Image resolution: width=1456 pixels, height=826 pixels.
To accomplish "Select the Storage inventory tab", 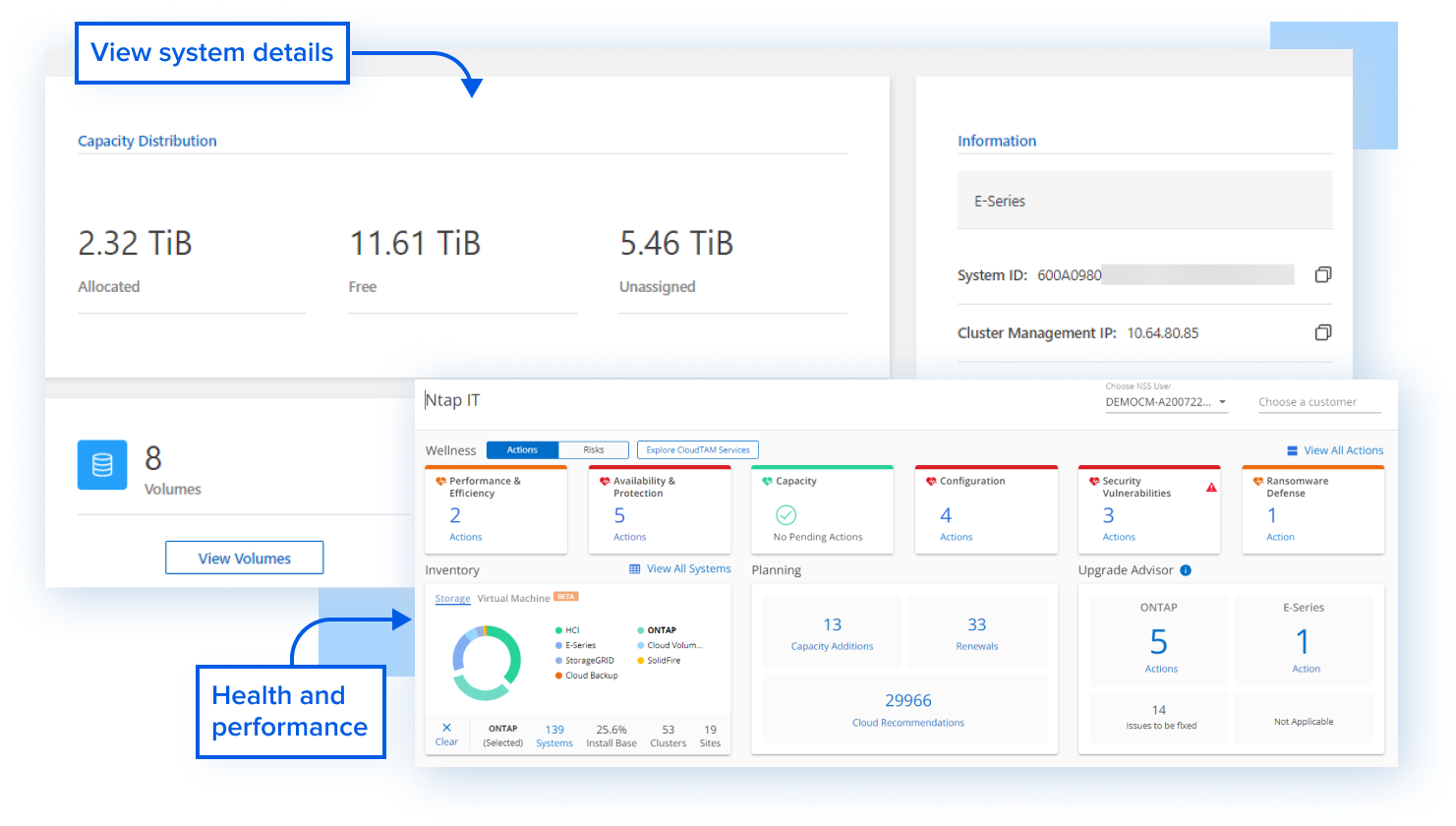I will point(452,598).
